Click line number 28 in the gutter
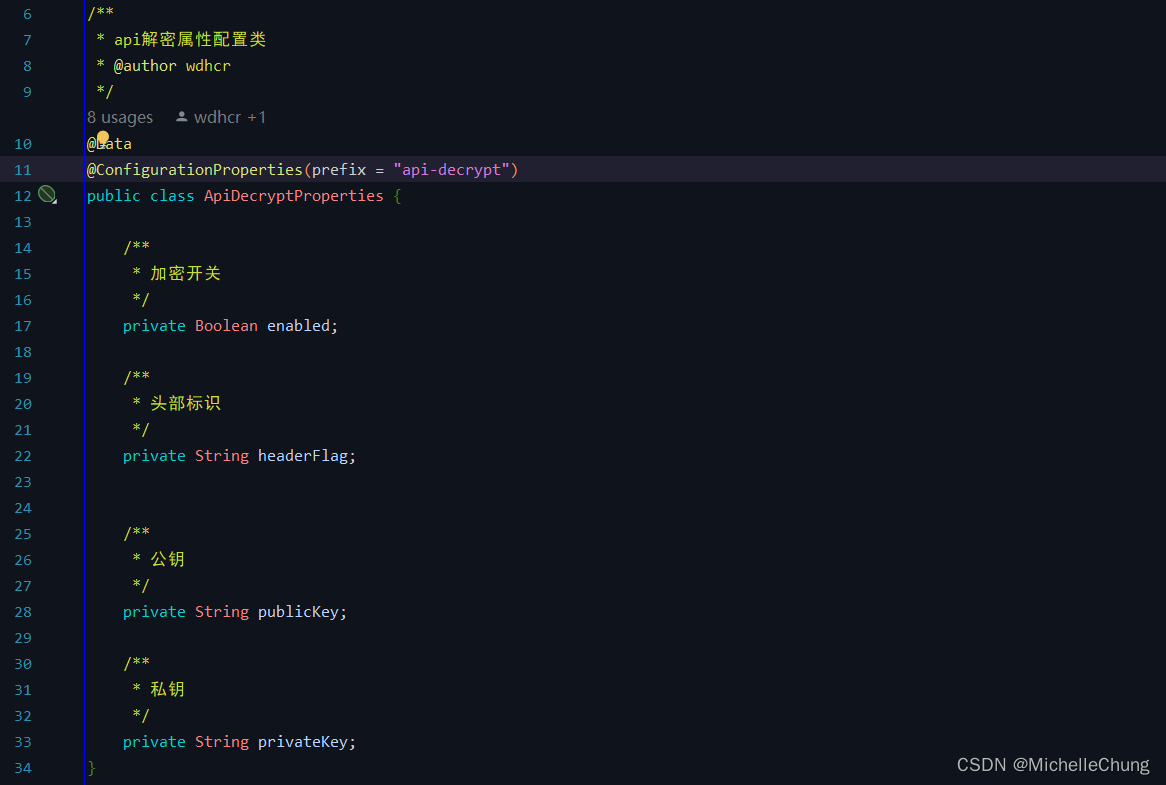This screenshot has height=785, width=1166. (x=23, y=612)
